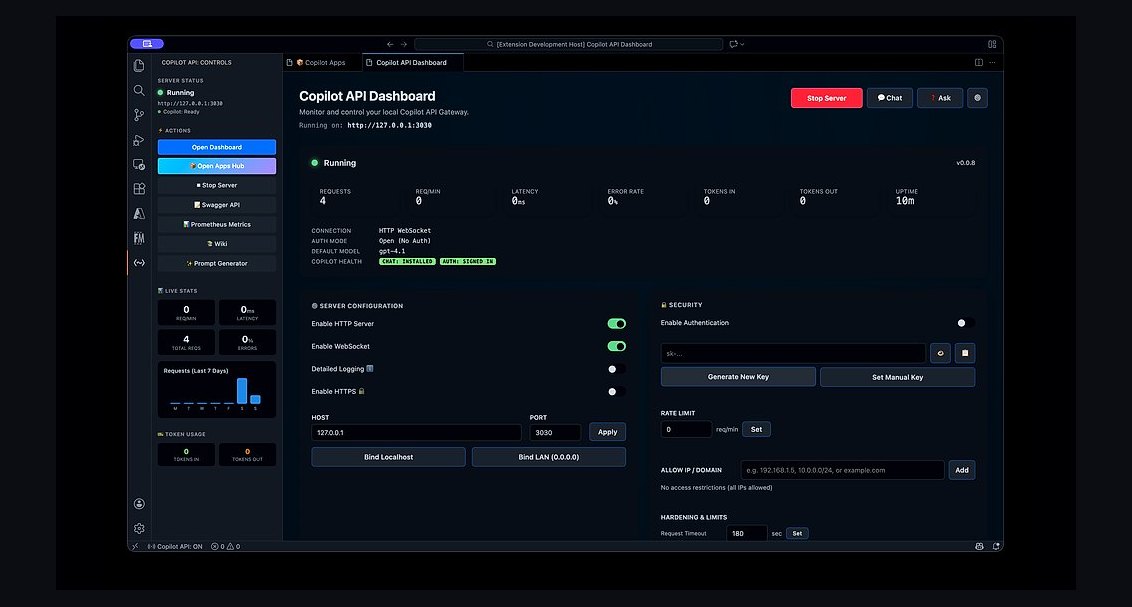The width and height of the screenshot is (1132, 607).
Task: Go forward with the right arrow in title bar
Action: 404,44
